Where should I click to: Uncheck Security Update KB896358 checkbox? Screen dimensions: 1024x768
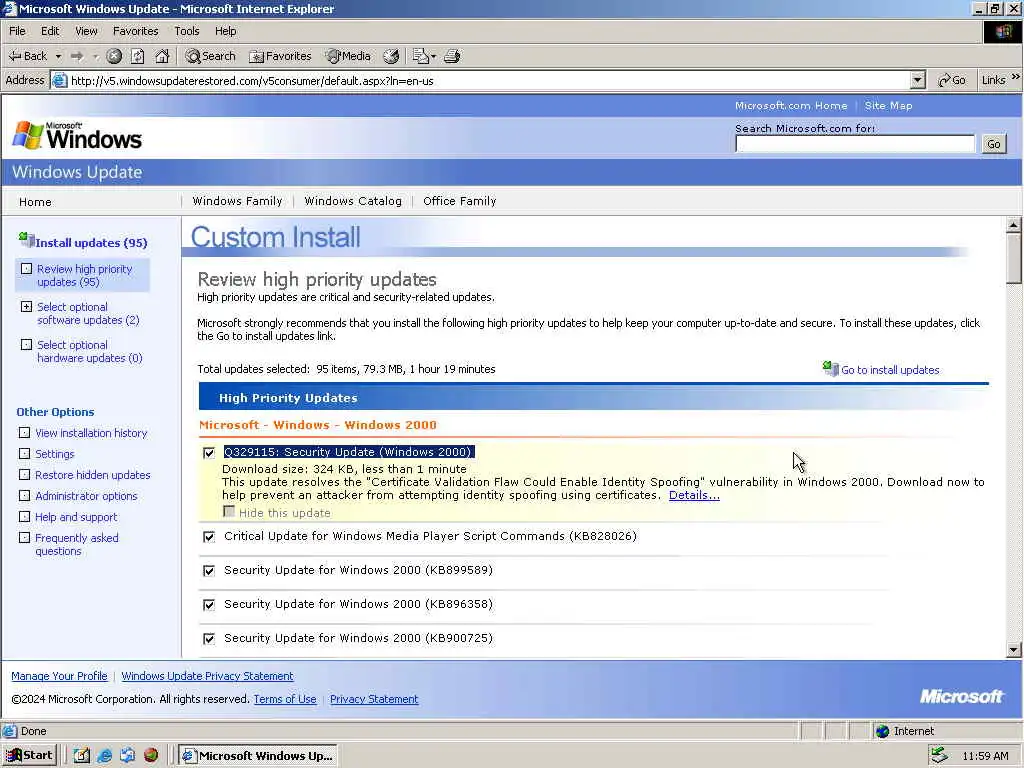click(209, 605)
